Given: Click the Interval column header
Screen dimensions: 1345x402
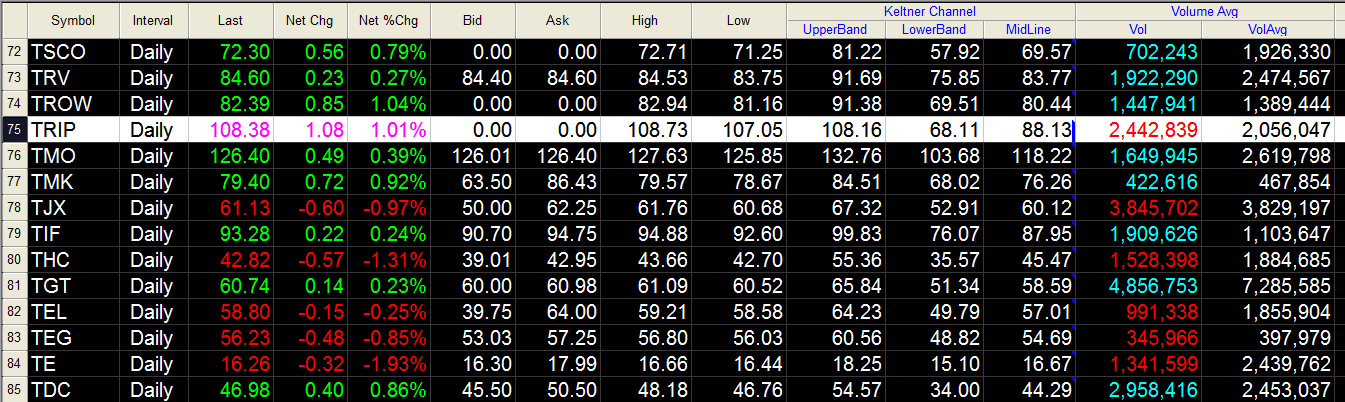Looking at the screenshot, I should click(152, 20).
